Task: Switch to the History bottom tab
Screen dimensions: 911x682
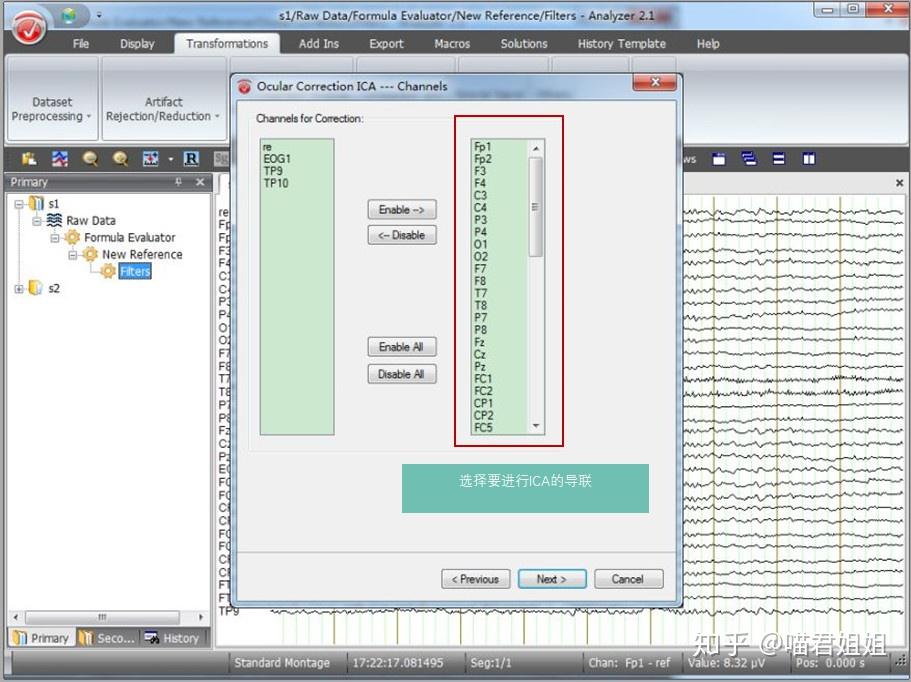Action: 173,638
